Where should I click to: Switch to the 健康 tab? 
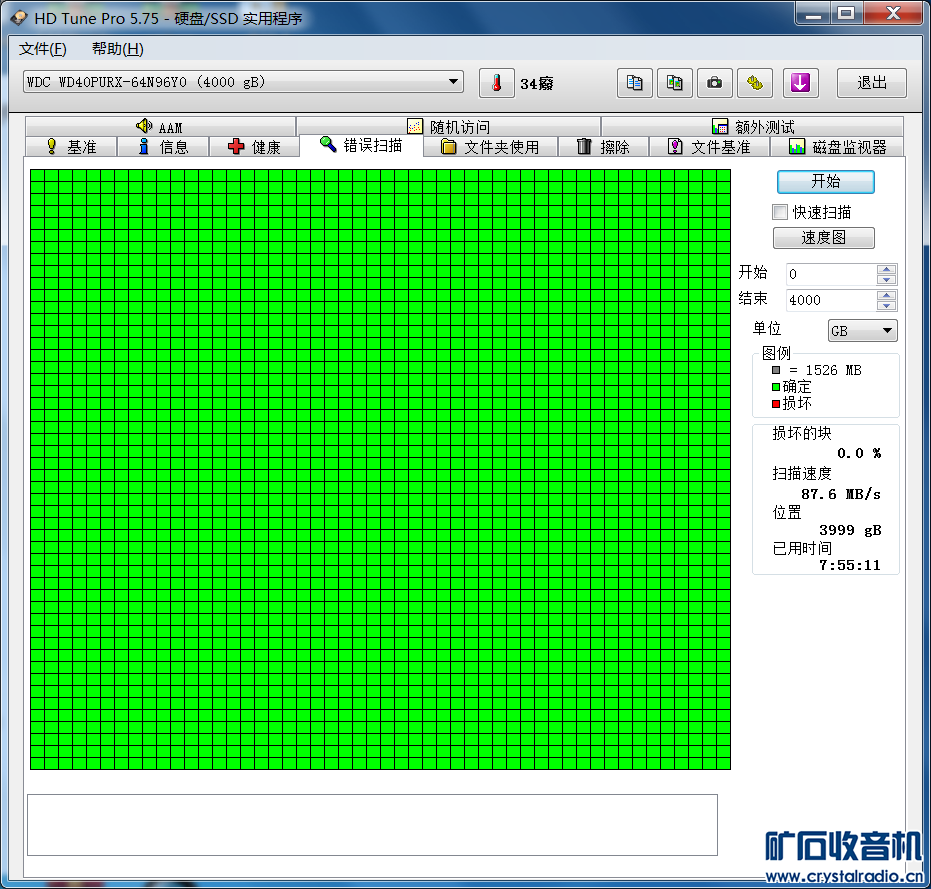(x=254, y=147)
